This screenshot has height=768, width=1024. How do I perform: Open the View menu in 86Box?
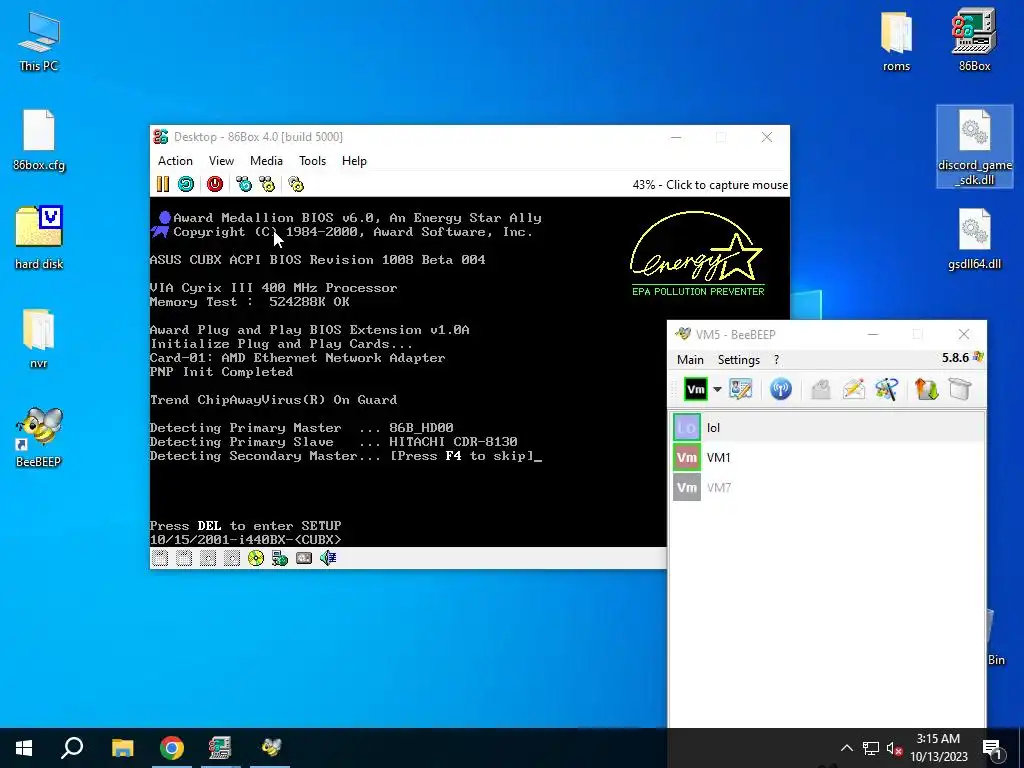coord(221,161)
